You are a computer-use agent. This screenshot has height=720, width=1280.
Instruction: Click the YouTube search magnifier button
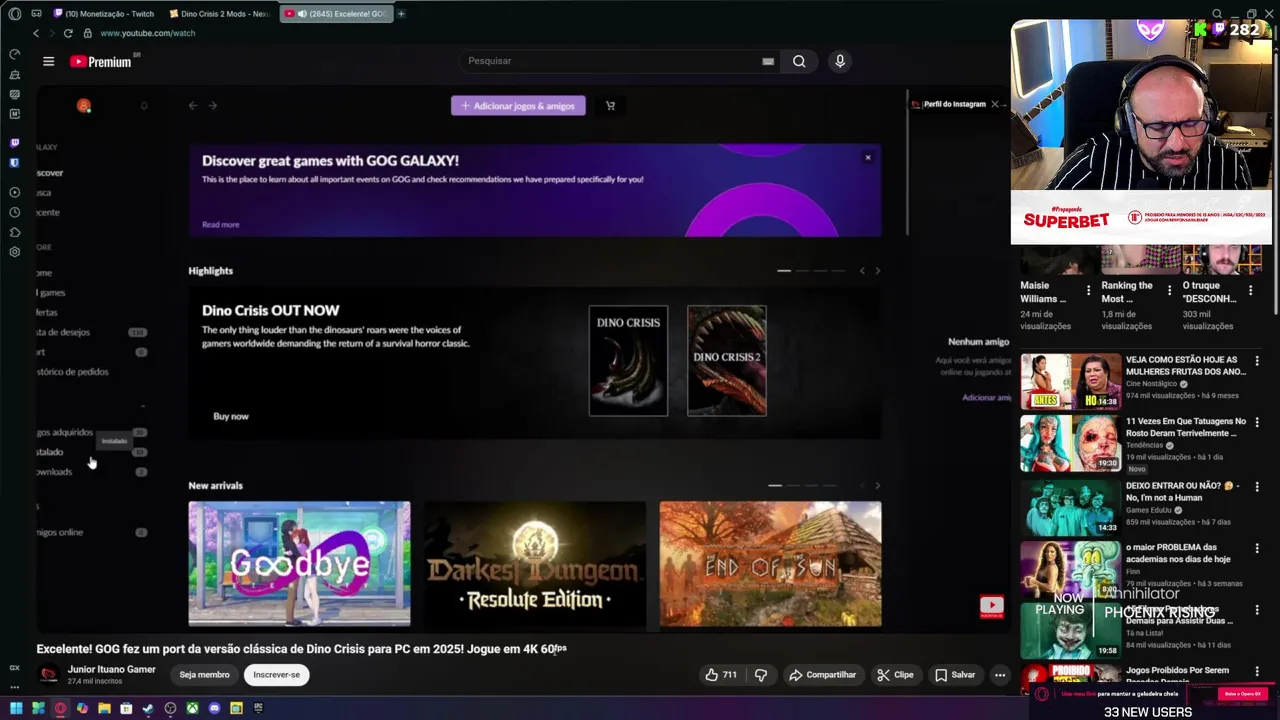click(799, 61)
